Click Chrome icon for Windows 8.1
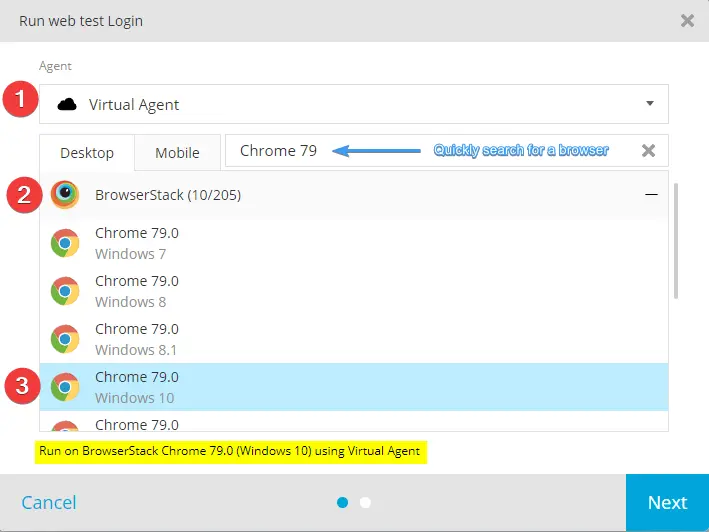The image size is (709, 532). pos(65,339)
